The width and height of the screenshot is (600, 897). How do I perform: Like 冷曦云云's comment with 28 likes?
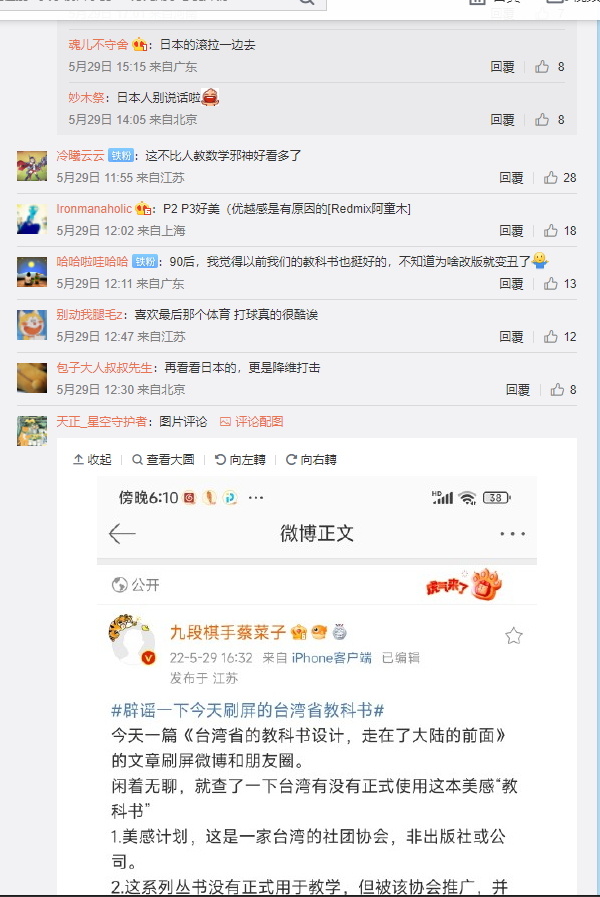coord(551,177)
